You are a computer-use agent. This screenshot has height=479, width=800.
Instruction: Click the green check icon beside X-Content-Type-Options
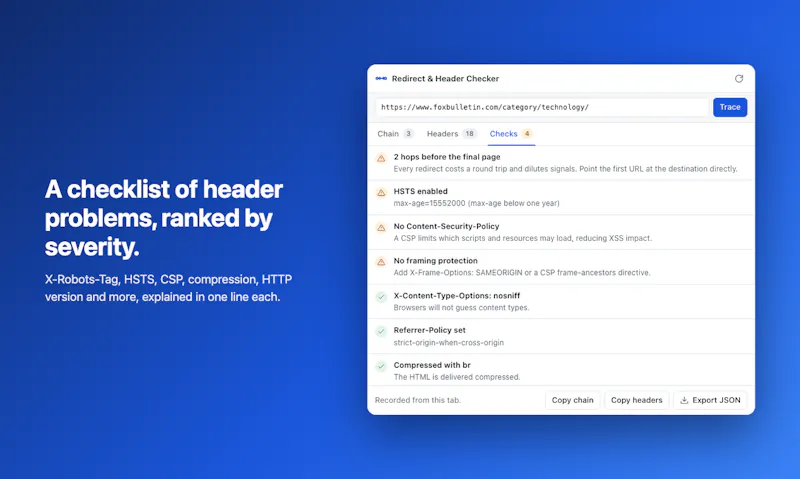coord(381,297)
